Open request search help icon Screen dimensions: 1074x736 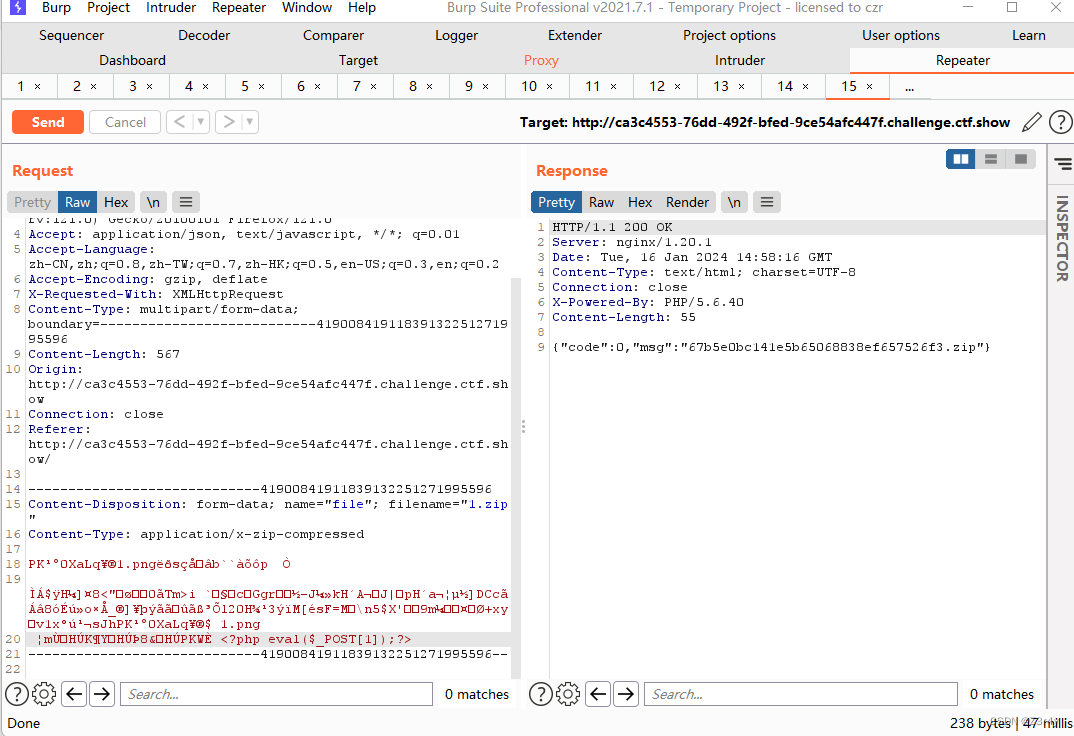point(17,694)
